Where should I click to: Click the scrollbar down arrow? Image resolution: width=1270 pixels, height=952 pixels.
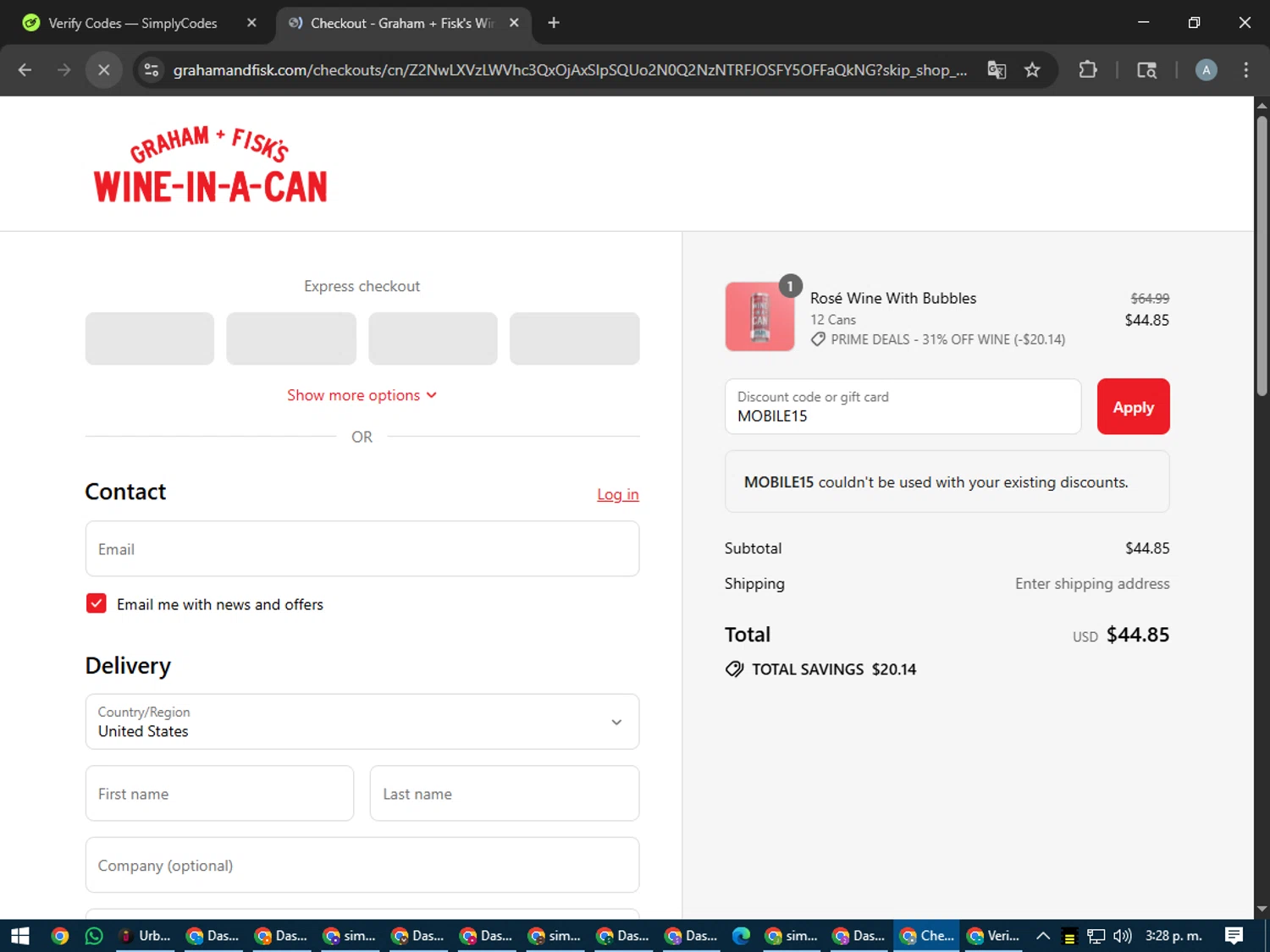click(1262, 910)
